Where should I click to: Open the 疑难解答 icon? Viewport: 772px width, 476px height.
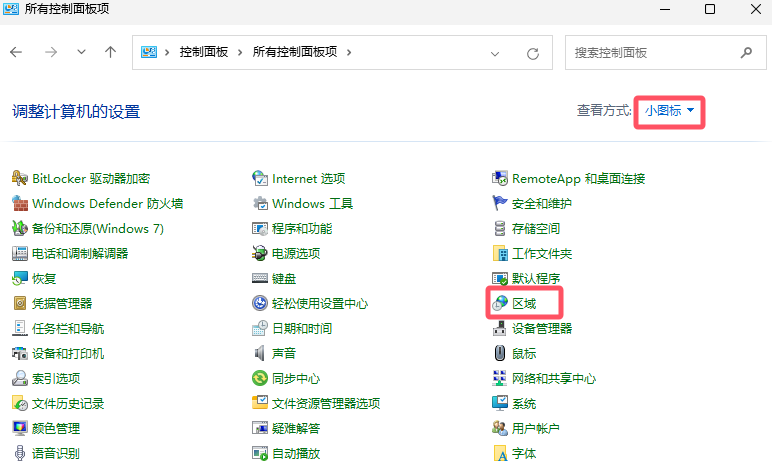click(x=259, y=428)
